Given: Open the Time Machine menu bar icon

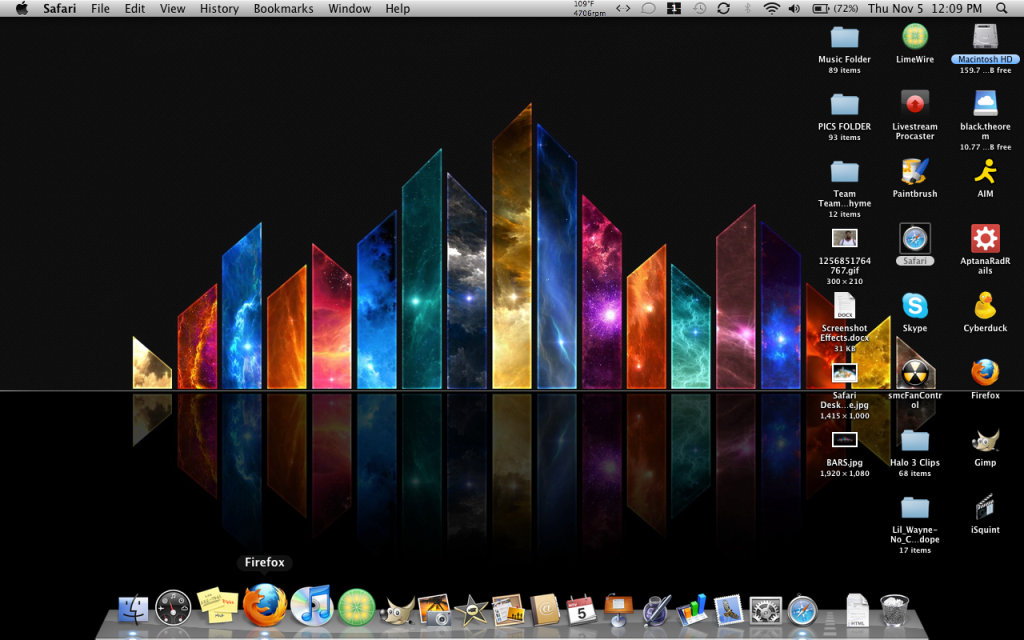Looking at the screenshot, I should click(699, 8).
